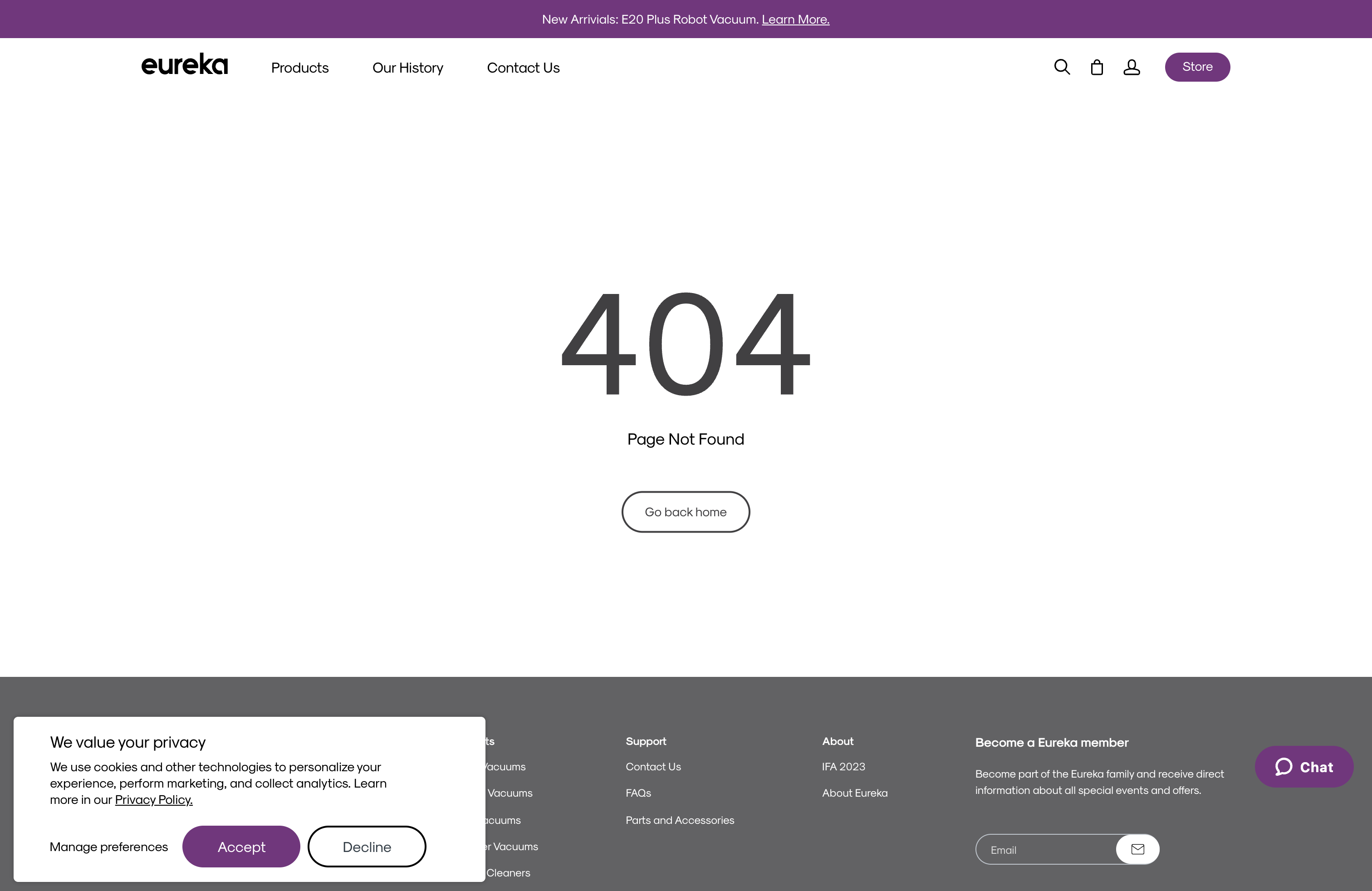Image resolution: width=1372 pixels, height=891 pixels.
Task: Open Contact Us from the top navigation
Action: pyautogui.click(x=524, y=68)
